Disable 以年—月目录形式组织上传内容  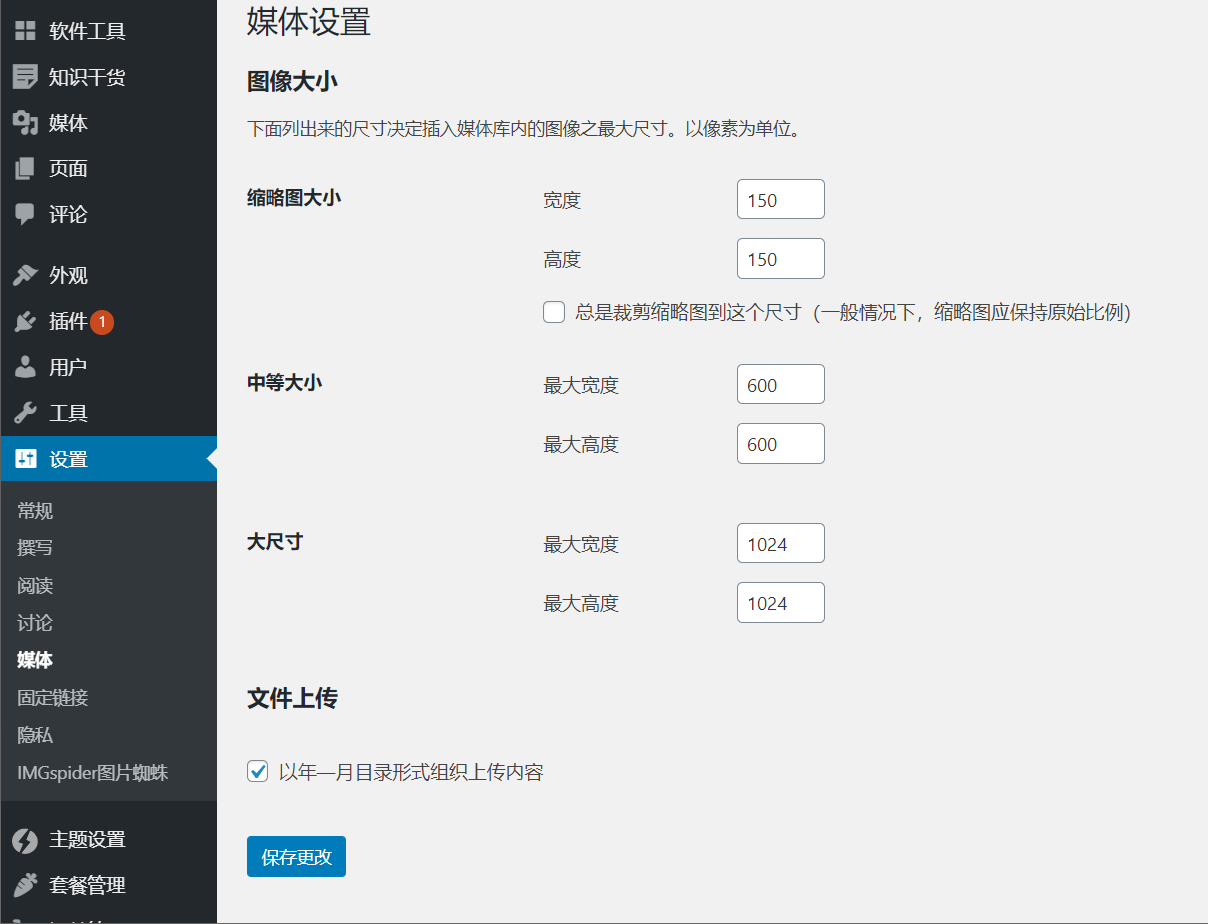(x=257, y=771)
